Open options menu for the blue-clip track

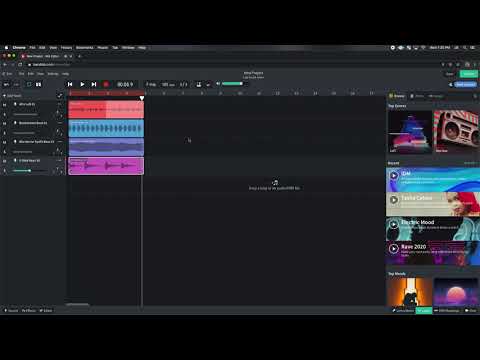pyautogui.click(x=60, y=123)
